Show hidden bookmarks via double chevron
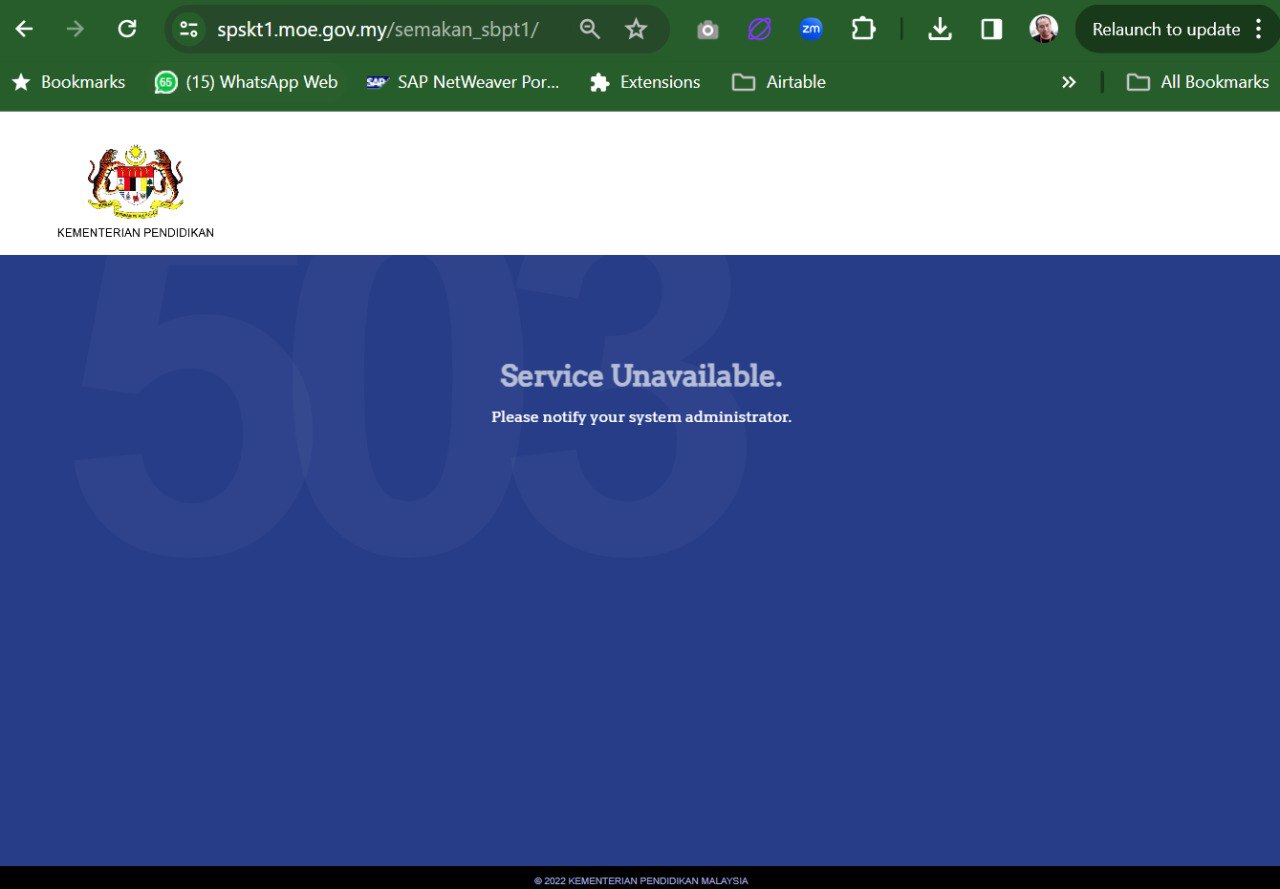Image resolution: width=1280 pixels, height=889 pixels. pos(1069,82)
